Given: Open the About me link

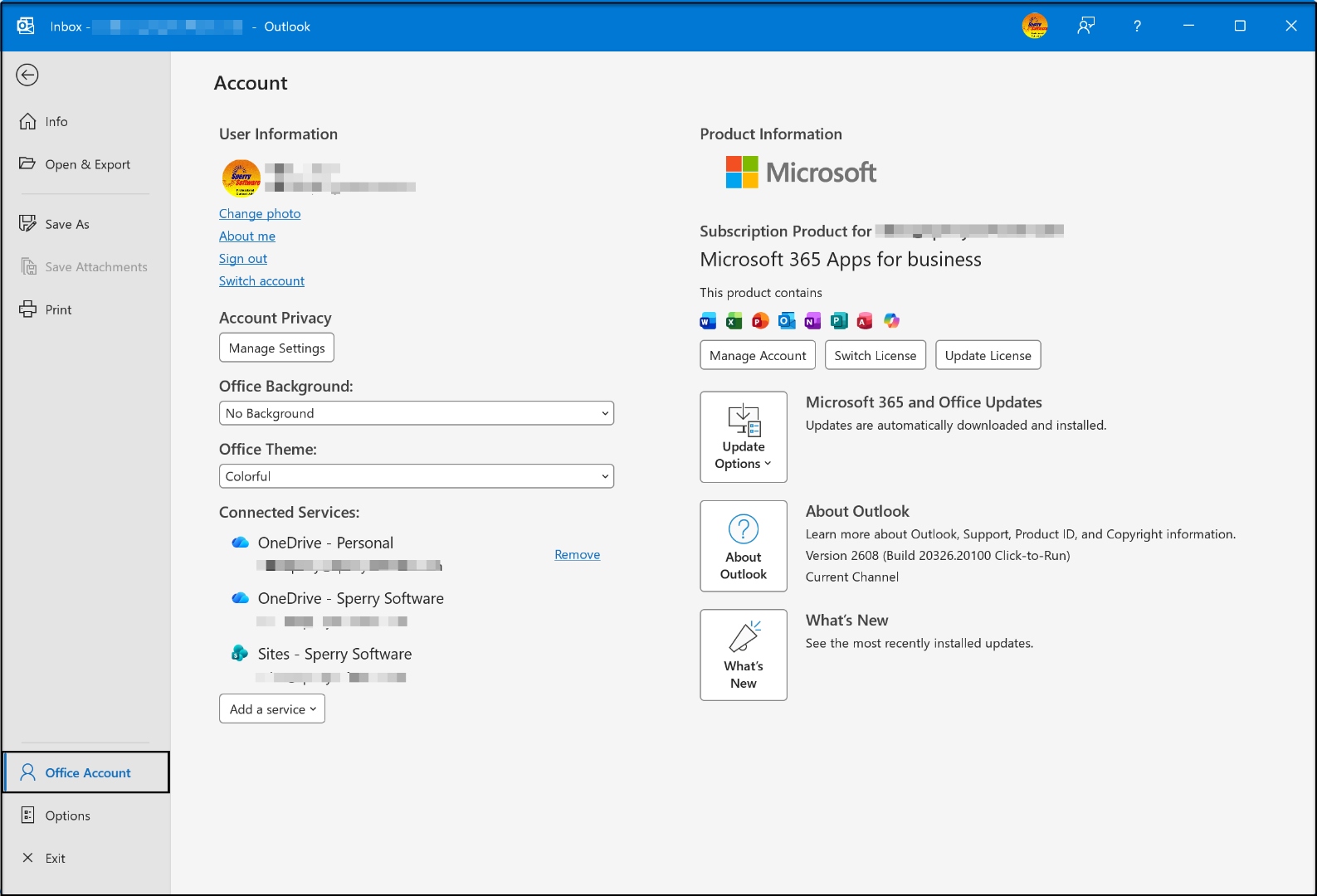Looking at the screenshot, I should [247, 236].
